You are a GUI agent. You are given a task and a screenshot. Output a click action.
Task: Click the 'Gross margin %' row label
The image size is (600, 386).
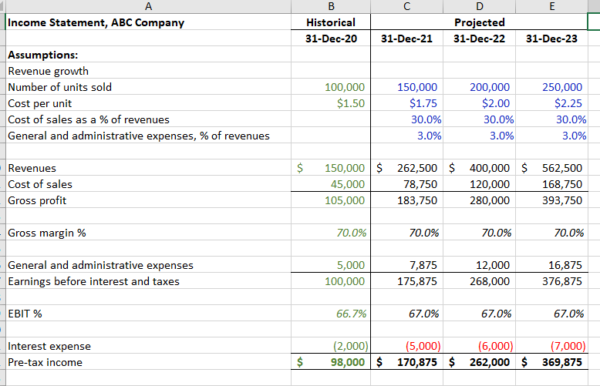click(47, 233)
